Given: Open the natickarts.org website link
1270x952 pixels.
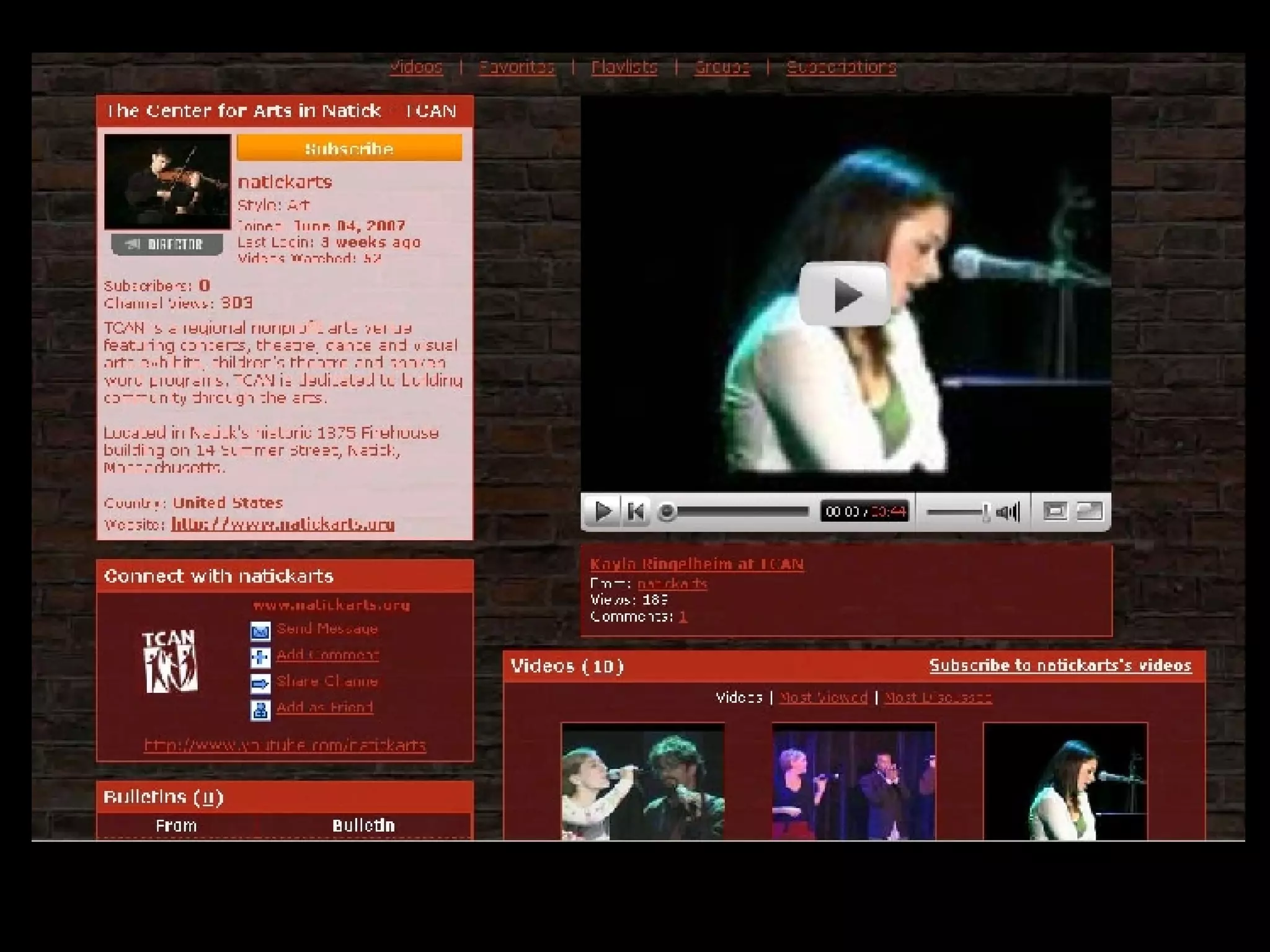Looking at the screenshot, I should point(283,524).
